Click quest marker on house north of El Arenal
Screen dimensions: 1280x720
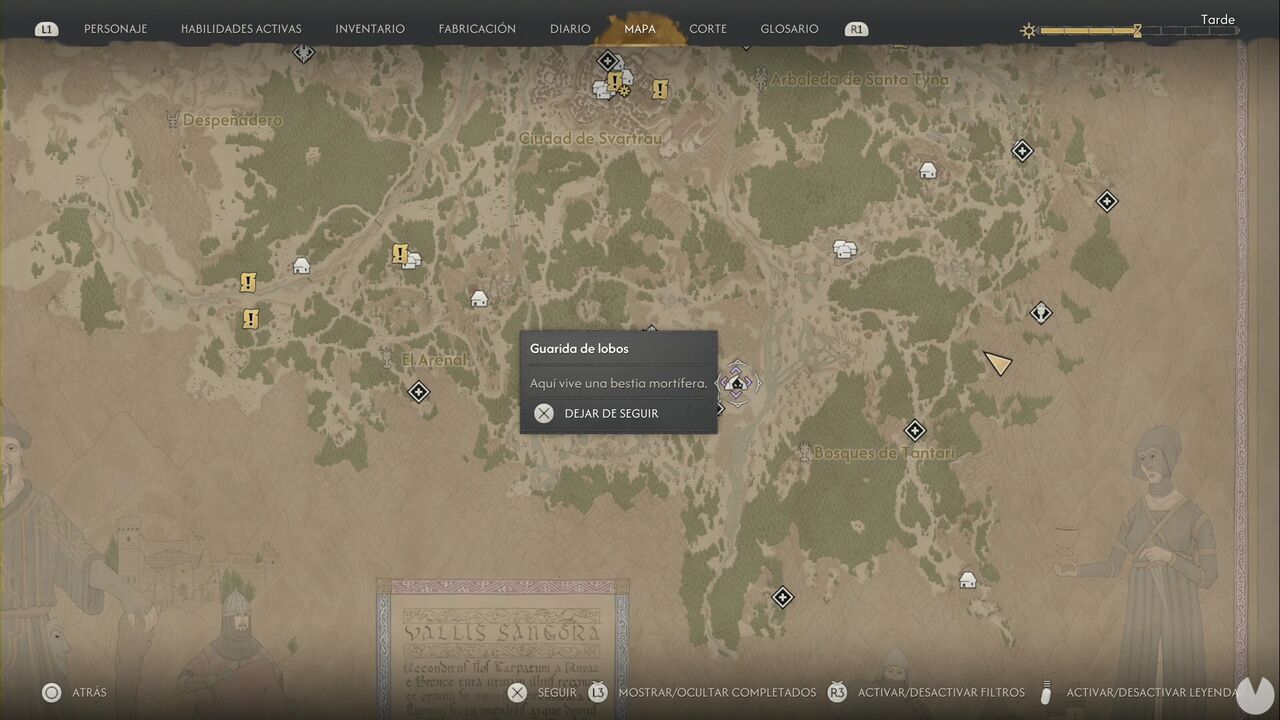[401, 254]
